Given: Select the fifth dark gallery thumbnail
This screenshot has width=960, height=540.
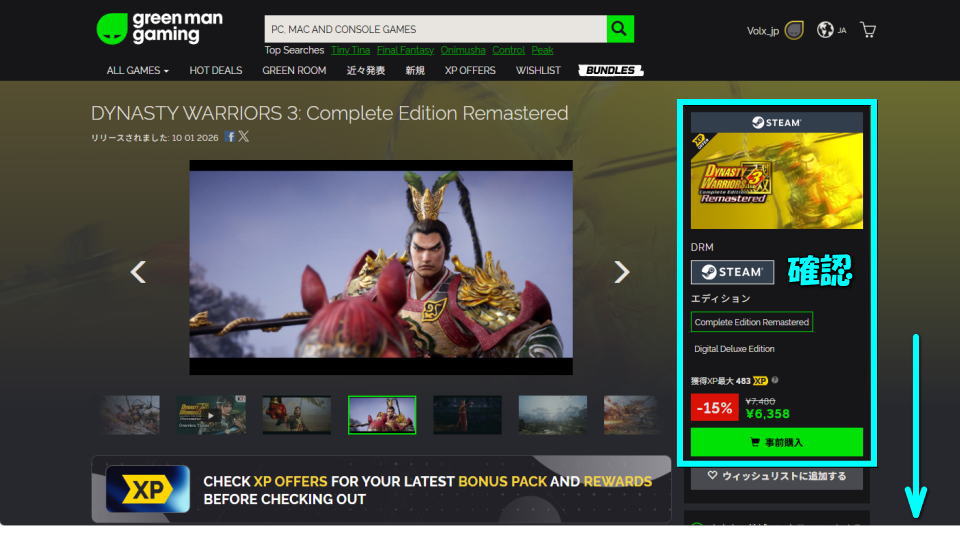Looking at the screenshot, I should (467, 415).
